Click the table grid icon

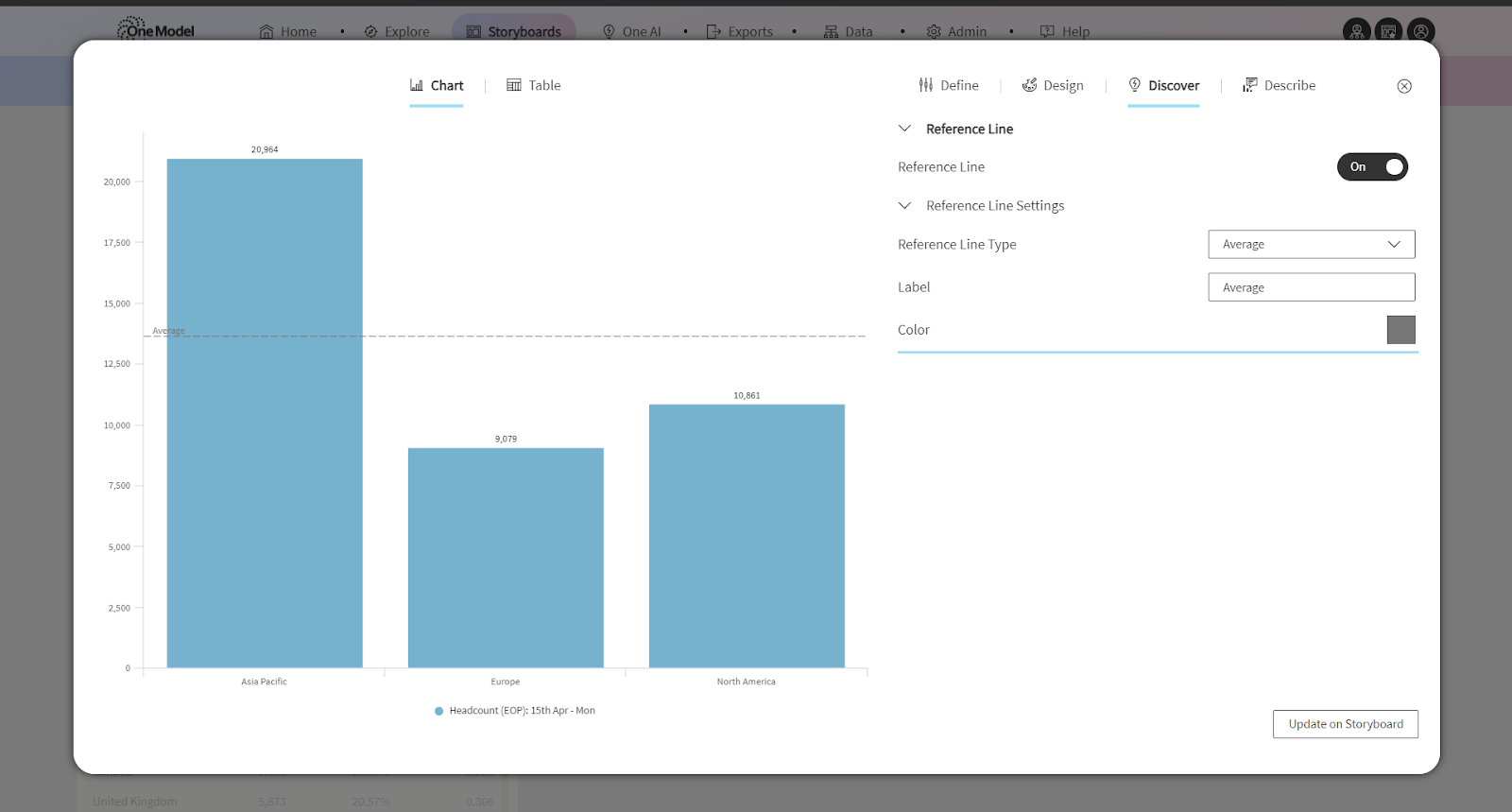(x=514, y=85)
